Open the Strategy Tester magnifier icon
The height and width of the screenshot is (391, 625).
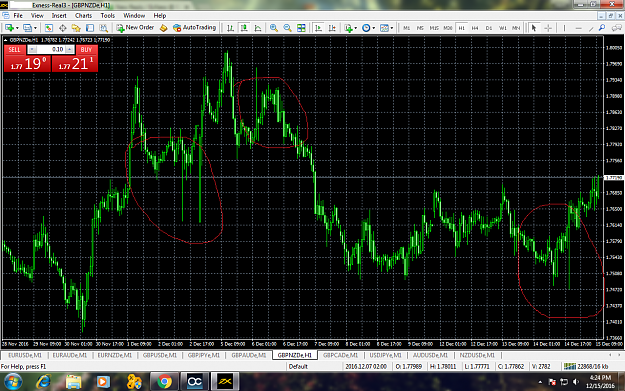click(x=103, y=28)
